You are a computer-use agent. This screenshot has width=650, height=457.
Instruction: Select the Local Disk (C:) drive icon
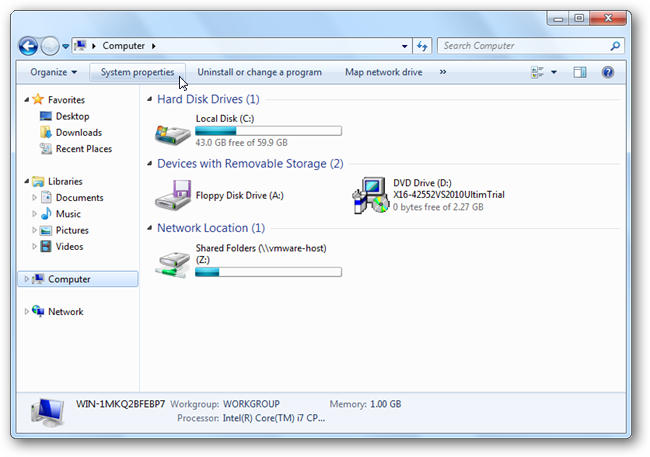click(172, 134)
